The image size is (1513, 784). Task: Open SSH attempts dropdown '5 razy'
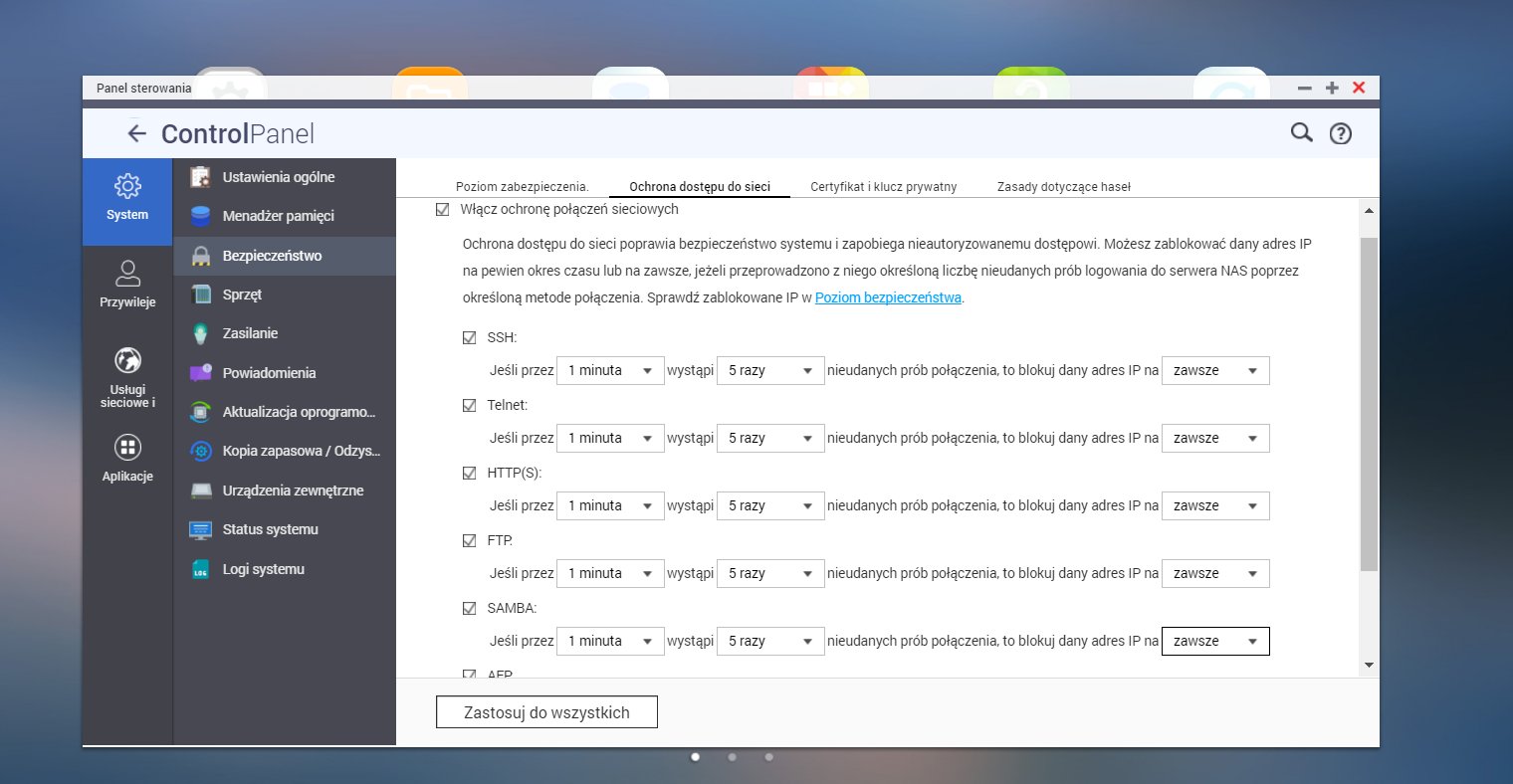(771, 370)
